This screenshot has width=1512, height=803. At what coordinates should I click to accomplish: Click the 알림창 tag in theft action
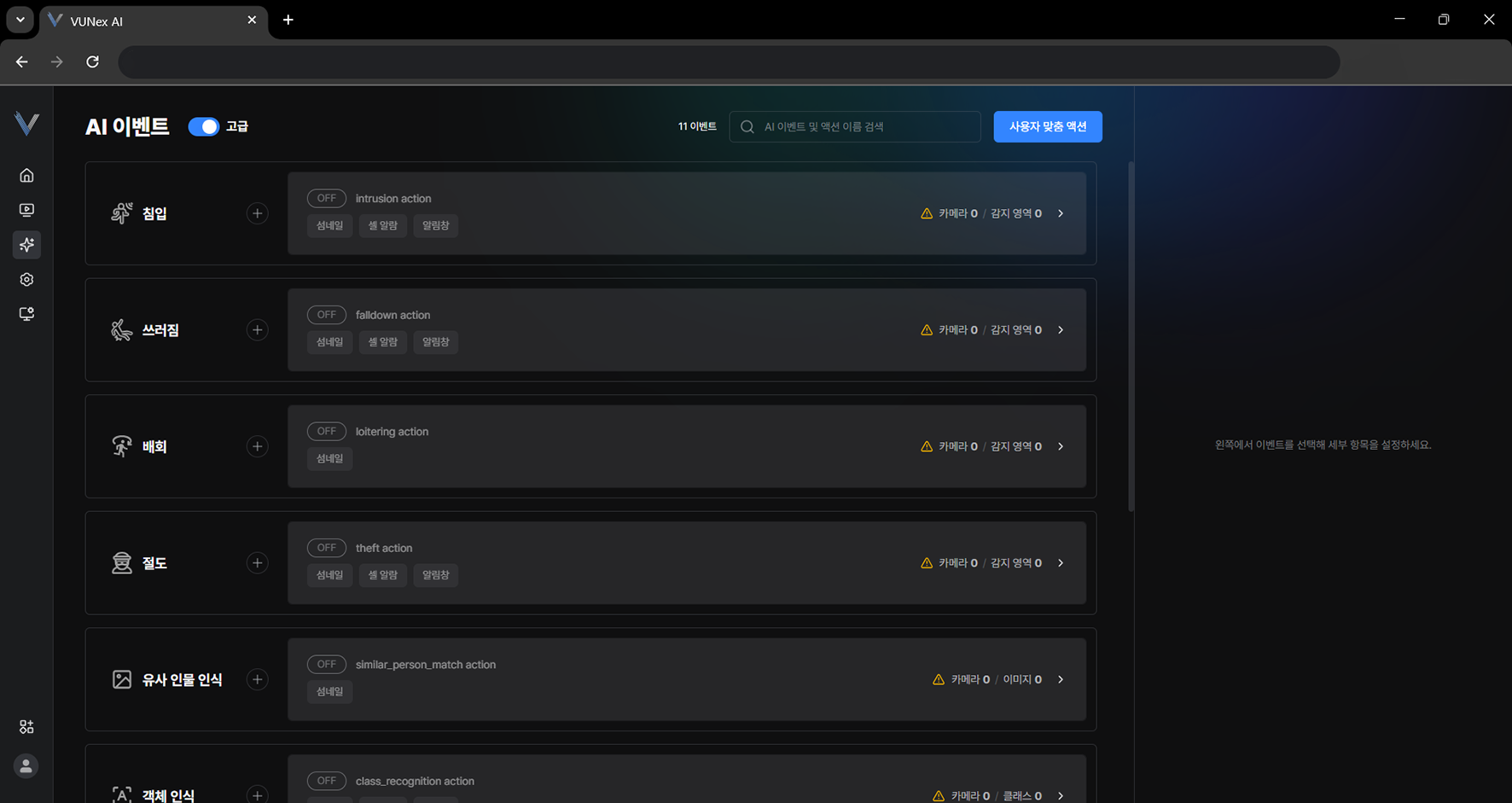point(435,575)
